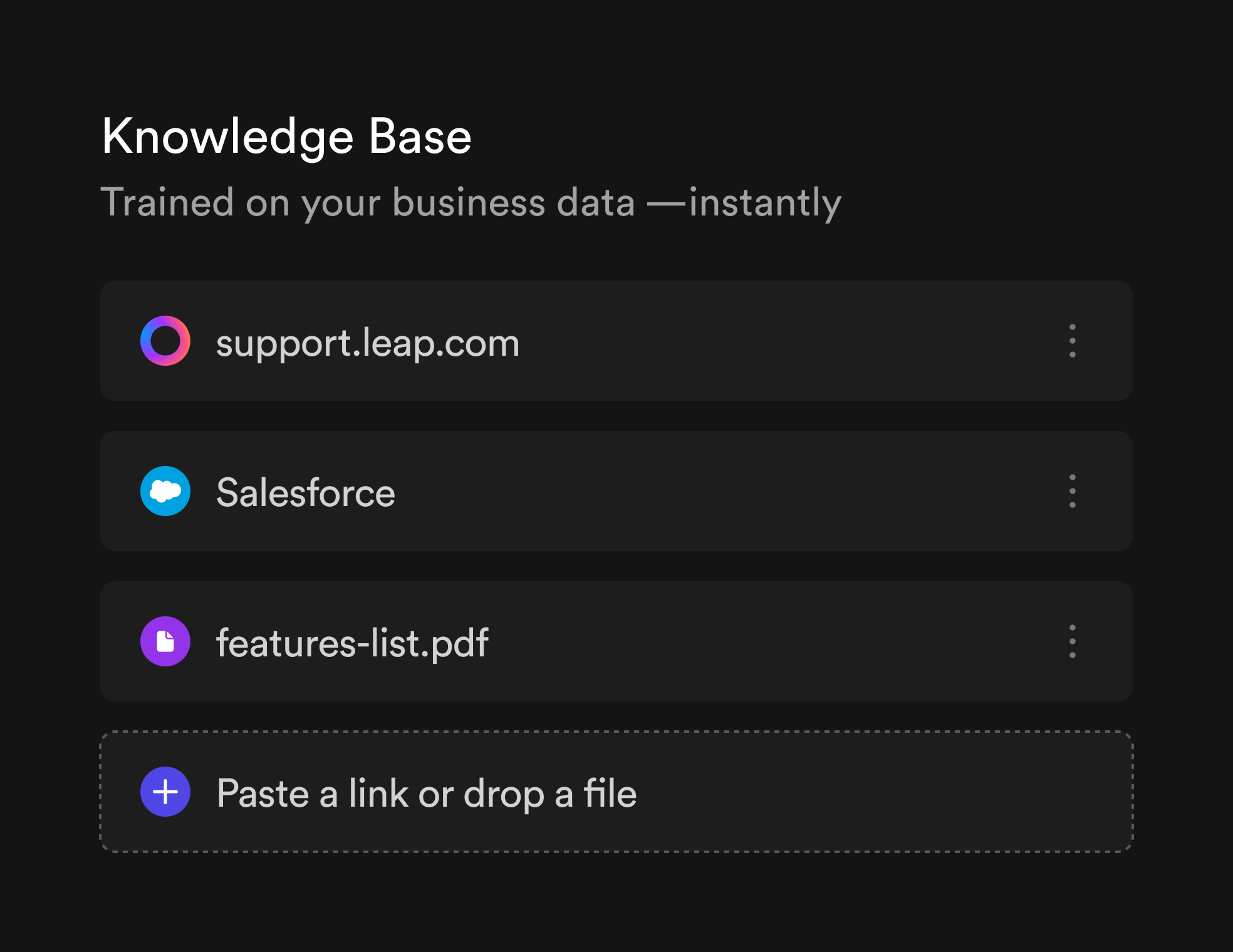Click the features-list.pdf filename text
The height and width of the screenshot is (952, 1233).
pos(352,643)
